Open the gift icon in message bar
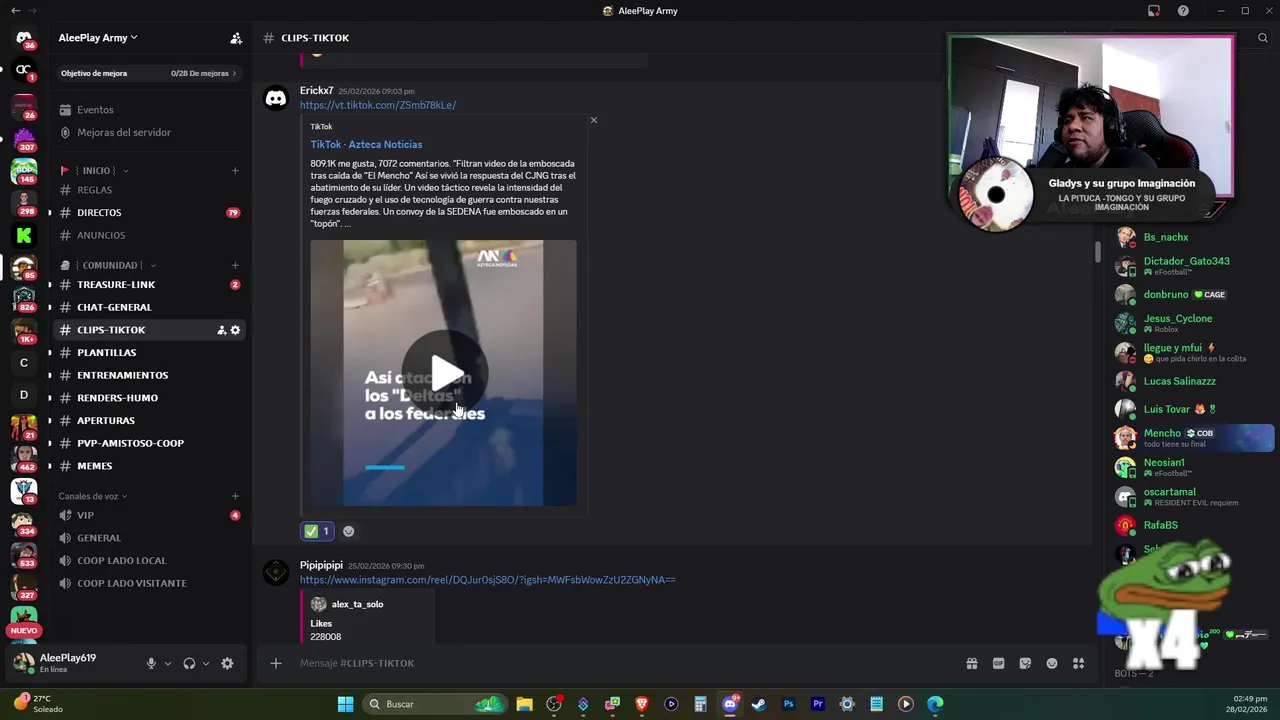 (971, 663)
